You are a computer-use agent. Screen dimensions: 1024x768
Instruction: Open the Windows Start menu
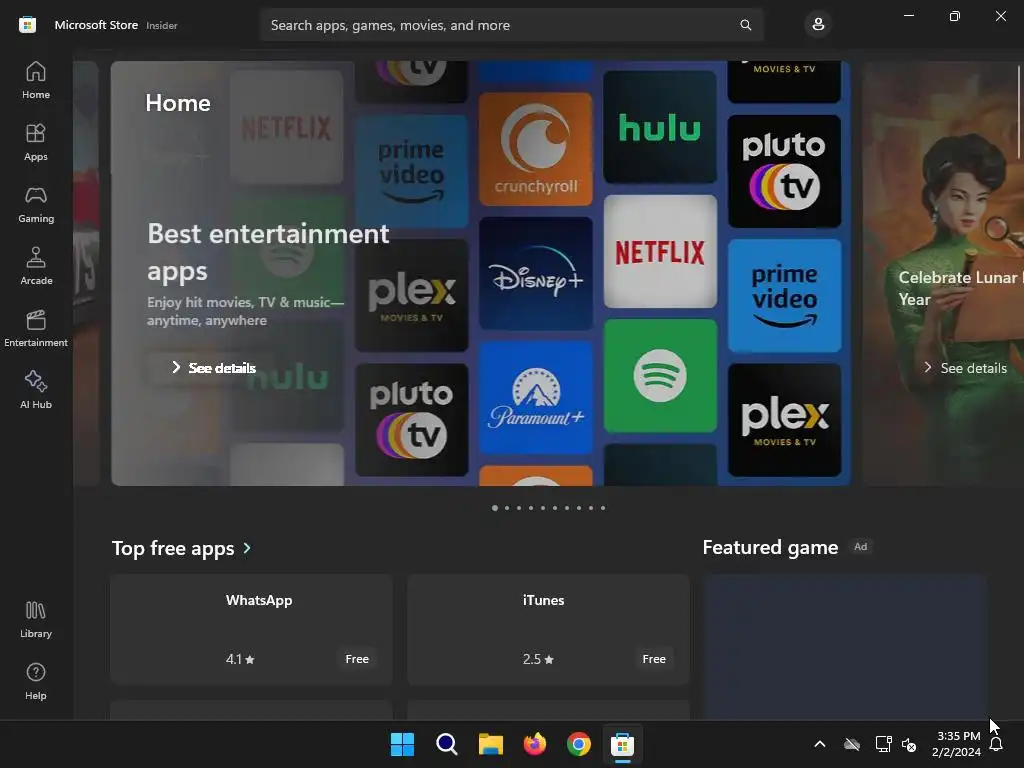[402, 744]
